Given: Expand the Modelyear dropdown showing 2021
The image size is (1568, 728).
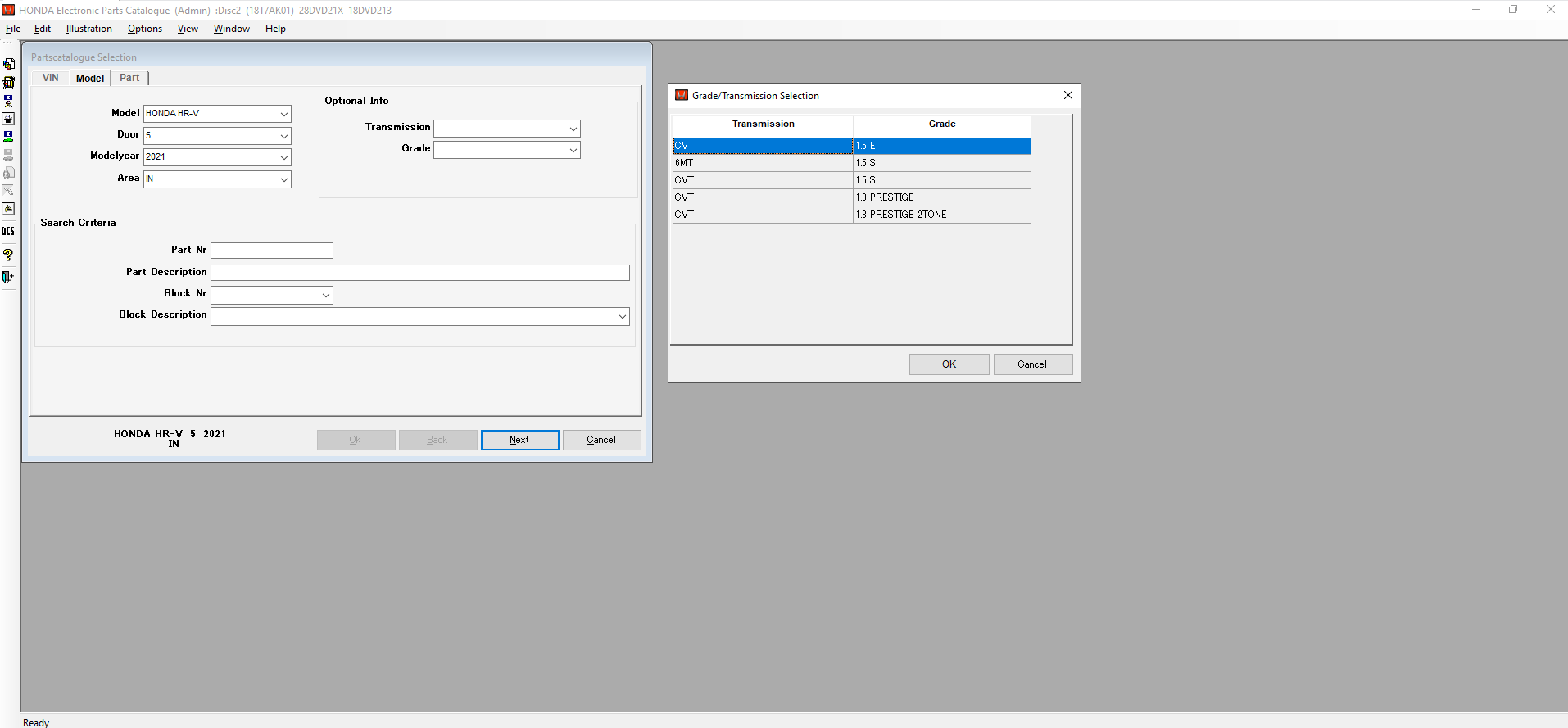Looking at the screenshot, I should (x=283, y=157).
